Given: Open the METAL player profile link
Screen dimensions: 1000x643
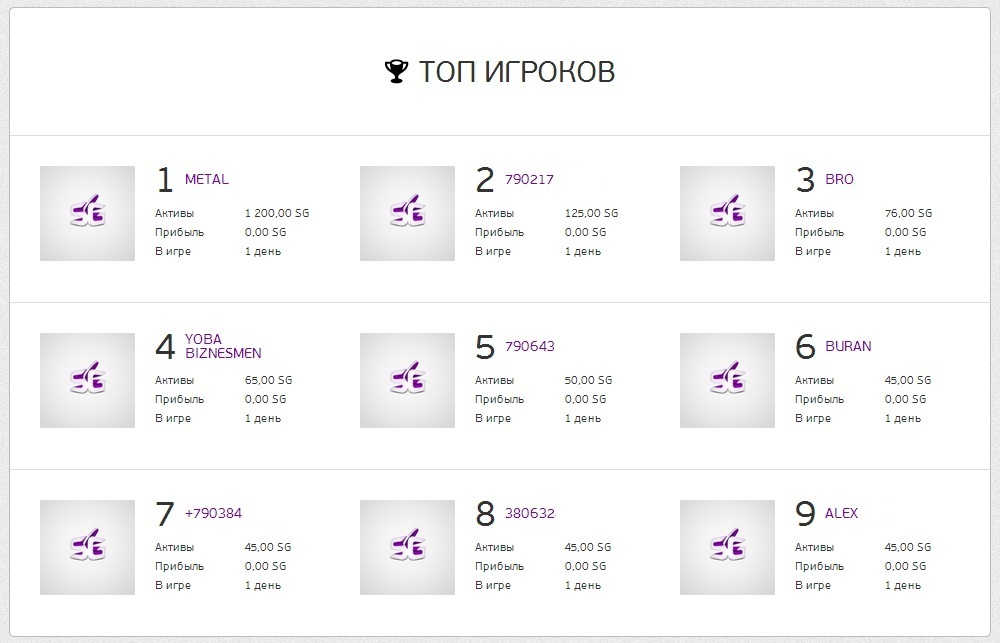Looking at the screenshot, I should [207, 179].
